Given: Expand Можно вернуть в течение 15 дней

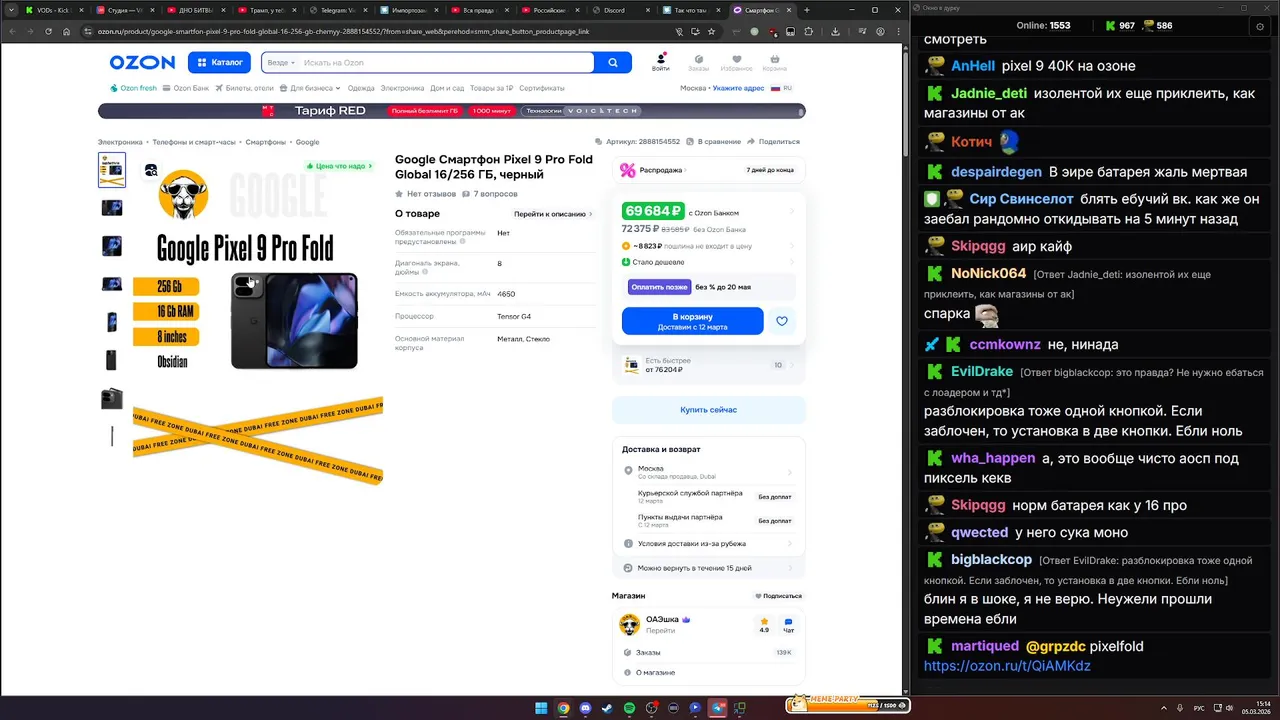Looking at the screenshot, I should 709,568.
